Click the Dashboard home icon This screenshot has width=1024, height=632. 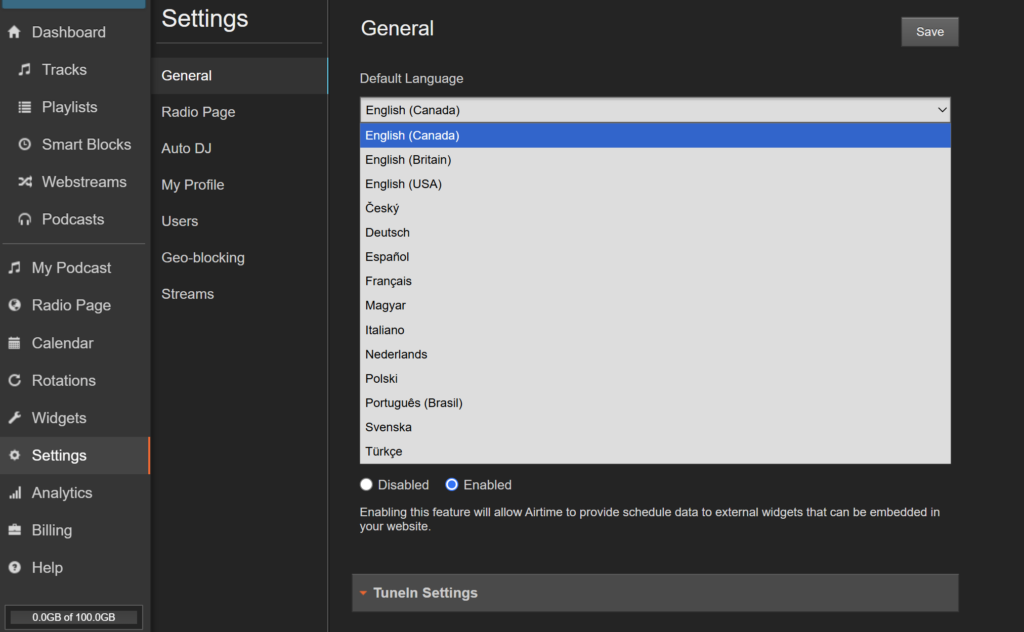14,32
